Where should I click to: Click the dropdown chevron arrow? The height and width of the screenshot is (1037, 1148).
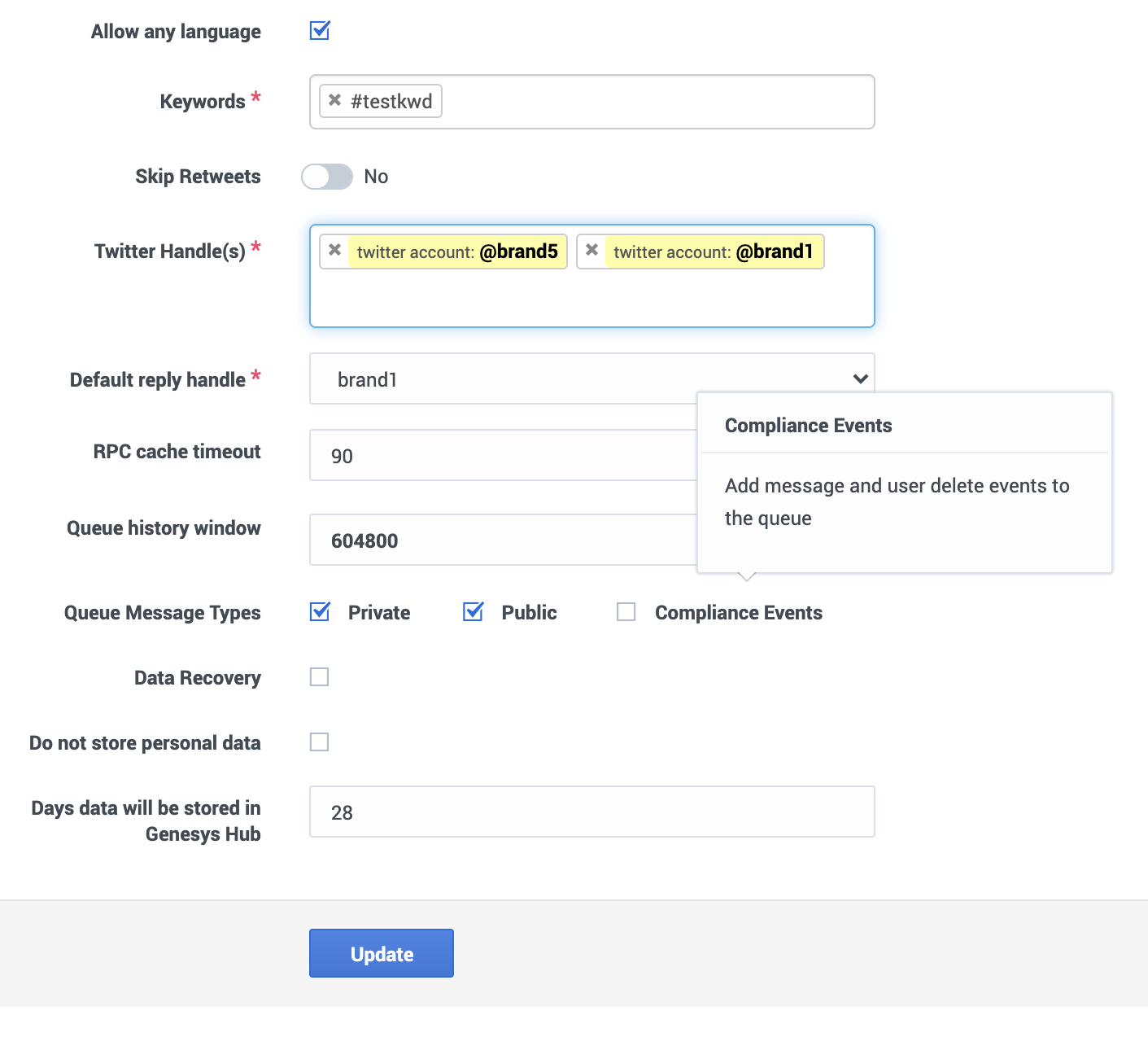coord(860,378)
